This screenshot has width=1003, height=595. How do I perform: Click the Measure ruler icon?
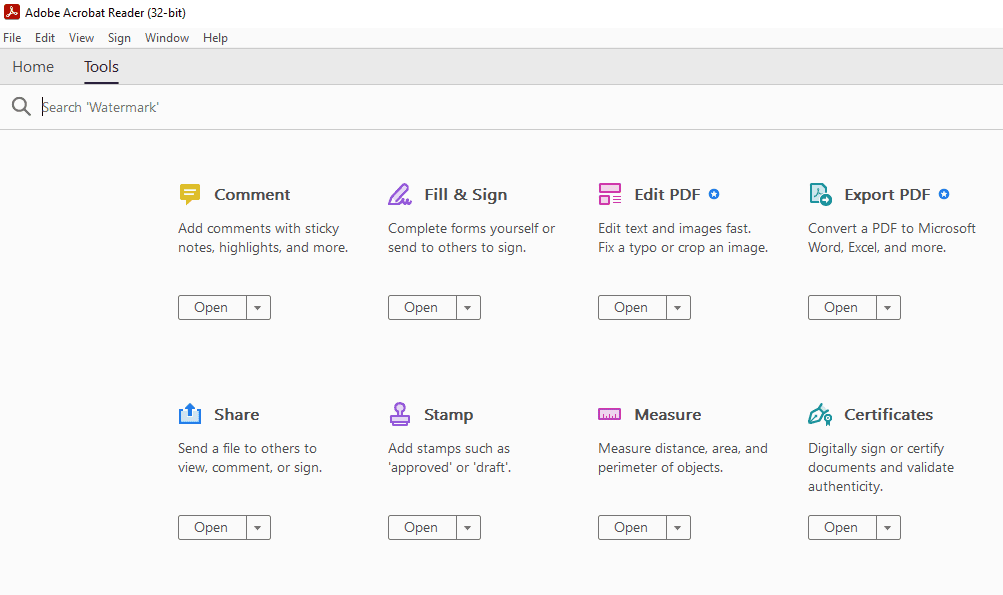610,414
